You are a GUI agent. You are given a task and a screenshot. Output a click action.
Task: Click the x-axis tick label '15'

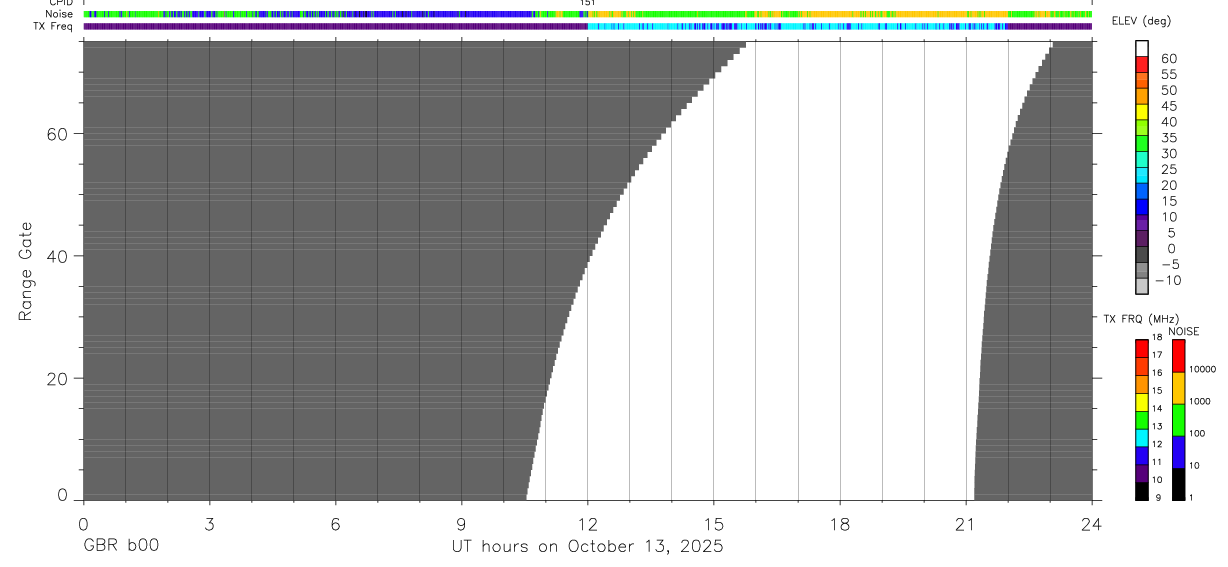pos(714,523)
